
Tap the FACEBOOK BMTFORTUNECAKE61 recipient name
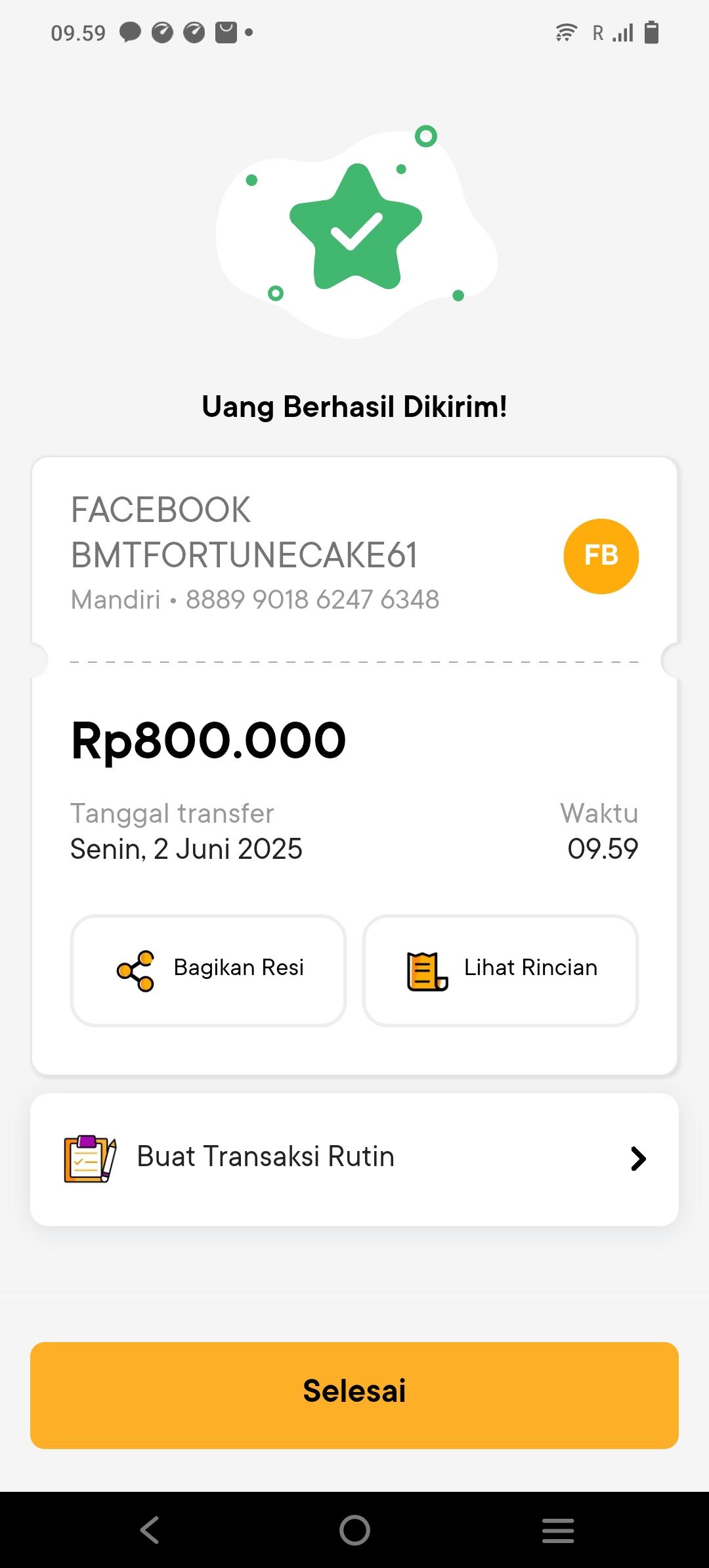tap(244, 533)
